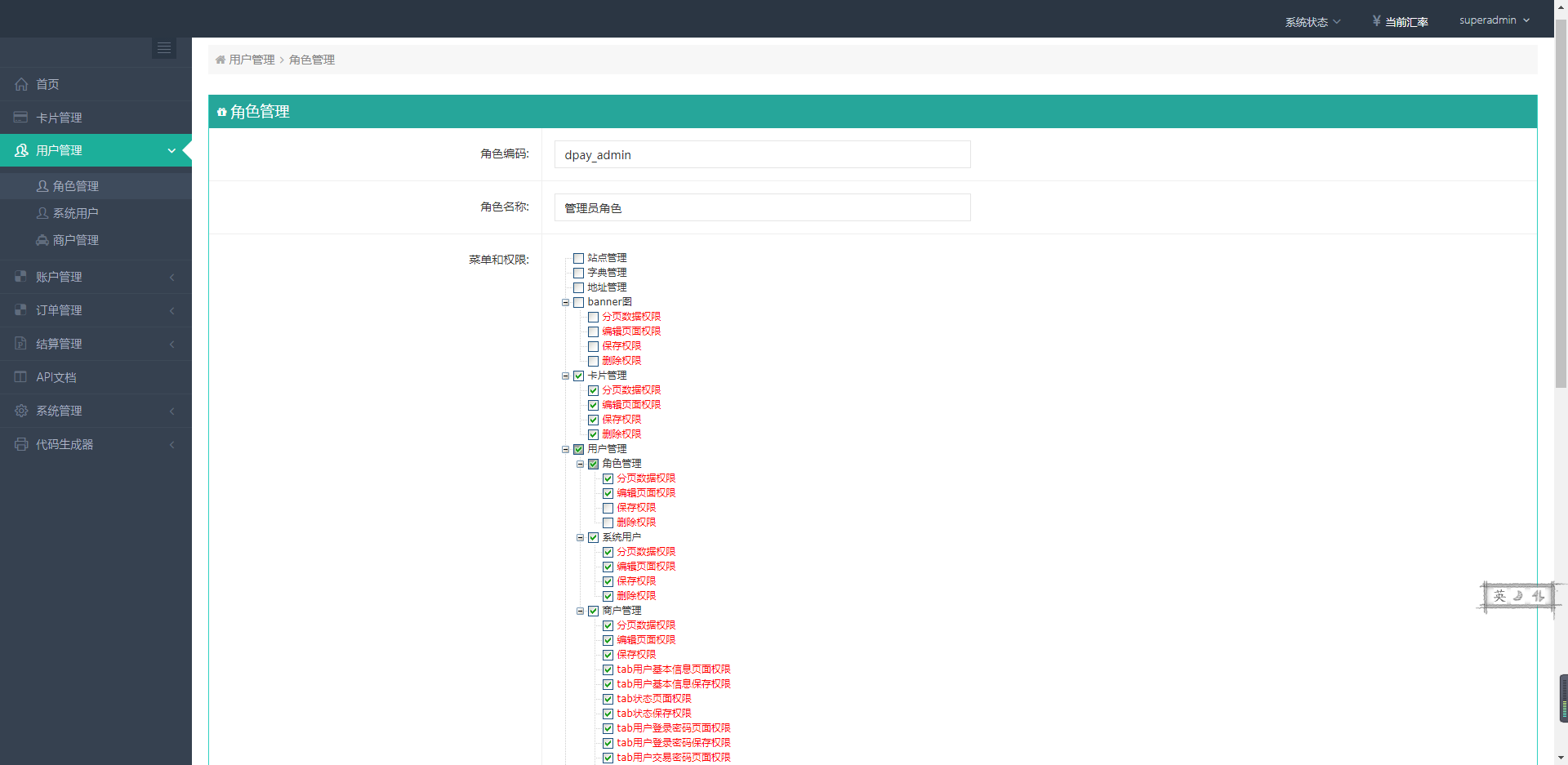Image resolution: width=1568 pixels, height=765 pixels.
Task: Click the gear icon beside 系统管理
Action: (x=21, y=411)
